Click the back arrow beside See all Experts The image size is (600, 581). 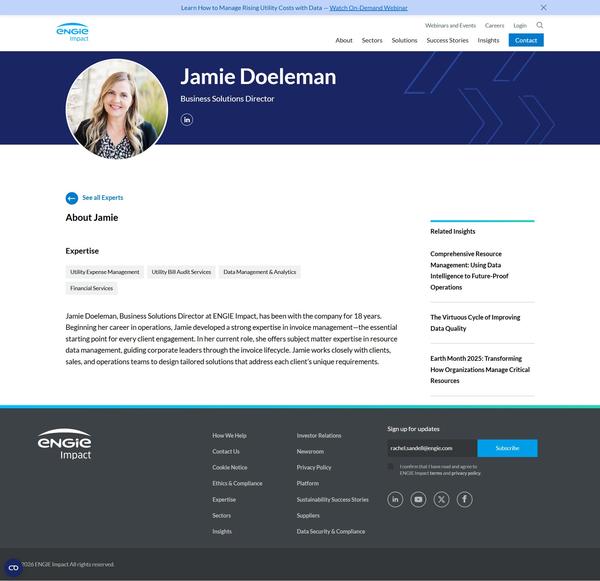tap(72, 198)
